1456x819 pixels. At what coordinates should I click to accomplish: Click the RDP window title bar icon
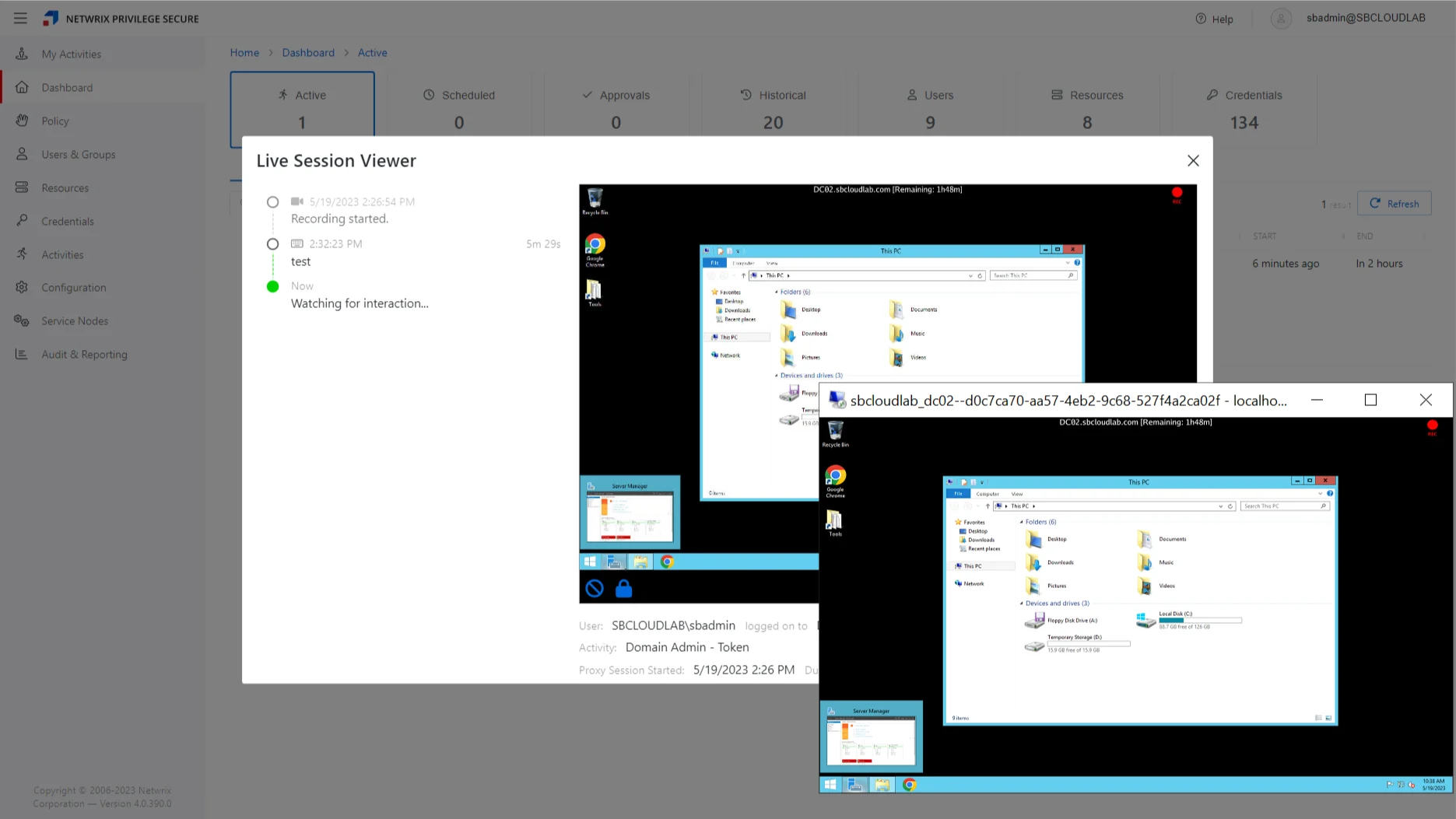pos(837,399)
